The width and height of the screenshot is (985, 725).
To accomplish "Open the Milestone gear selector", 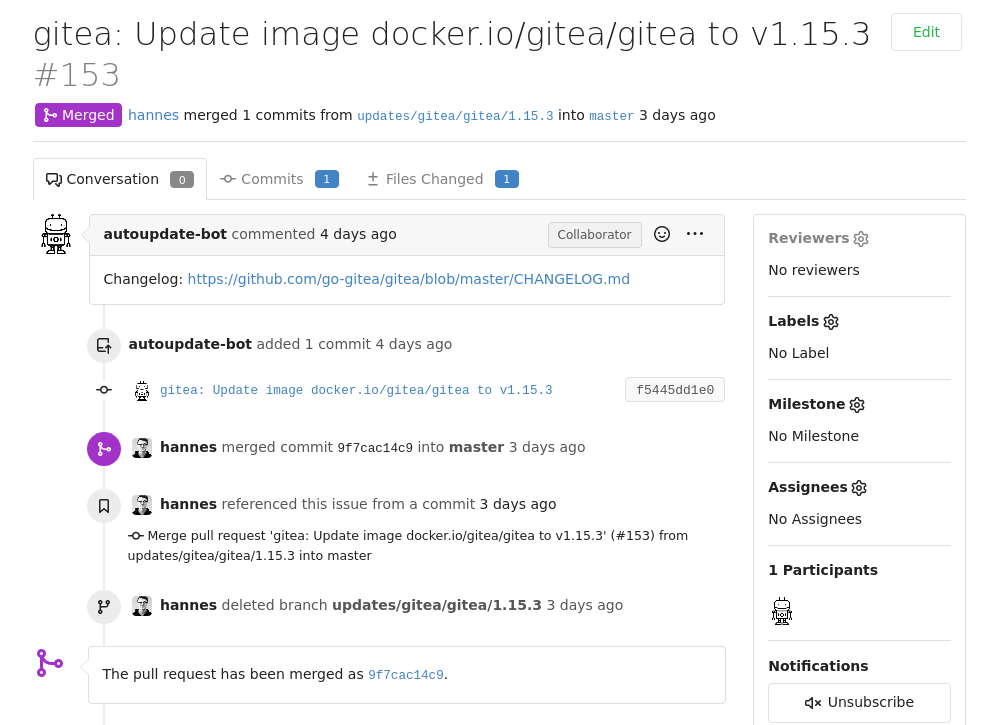I will point(857,405).
